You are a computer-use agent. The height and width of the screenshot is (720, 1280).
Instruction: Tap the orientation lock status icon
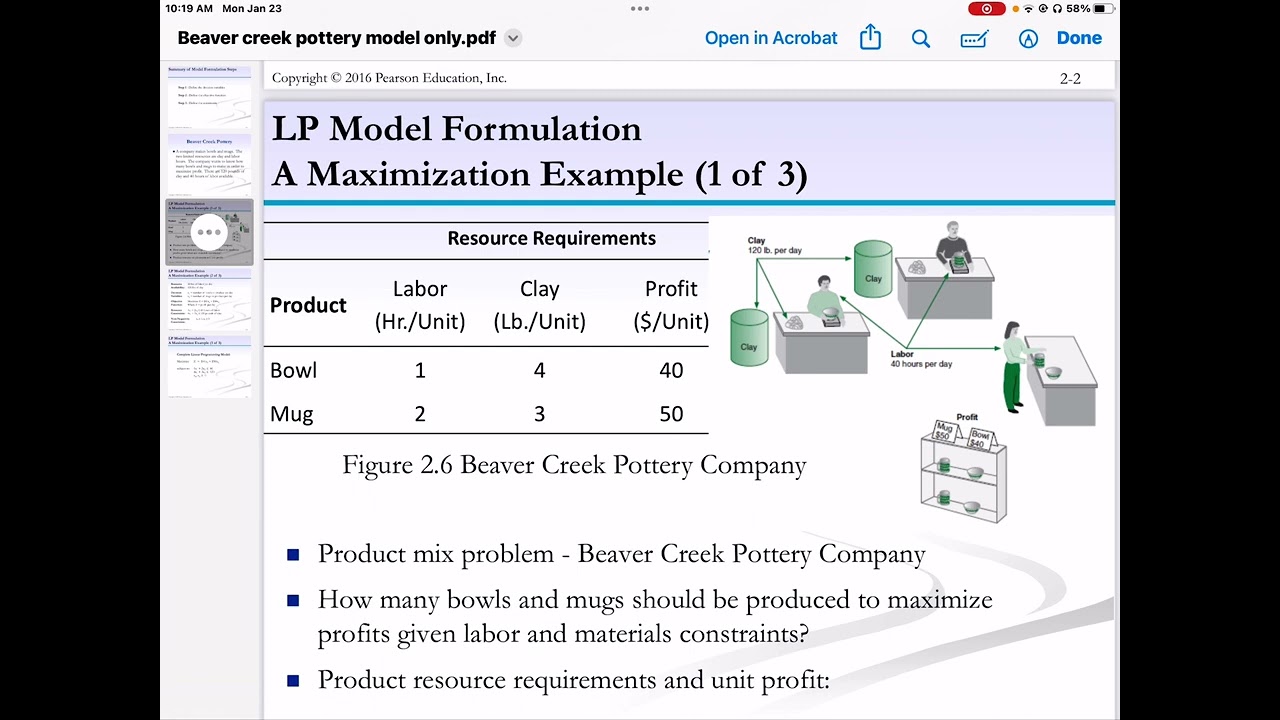click(x=1043, y=8)
